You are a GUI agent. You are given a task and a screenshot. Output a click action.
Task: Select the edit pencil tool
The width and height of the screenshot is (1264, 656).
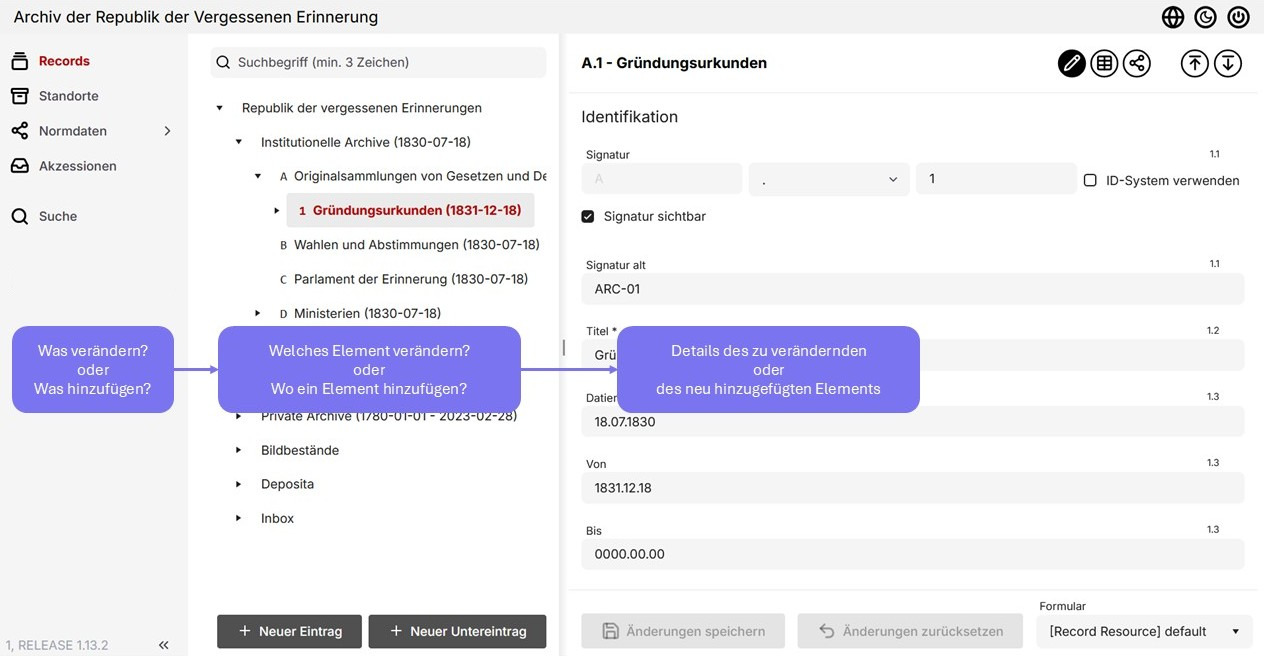[x=1071, y=63]
